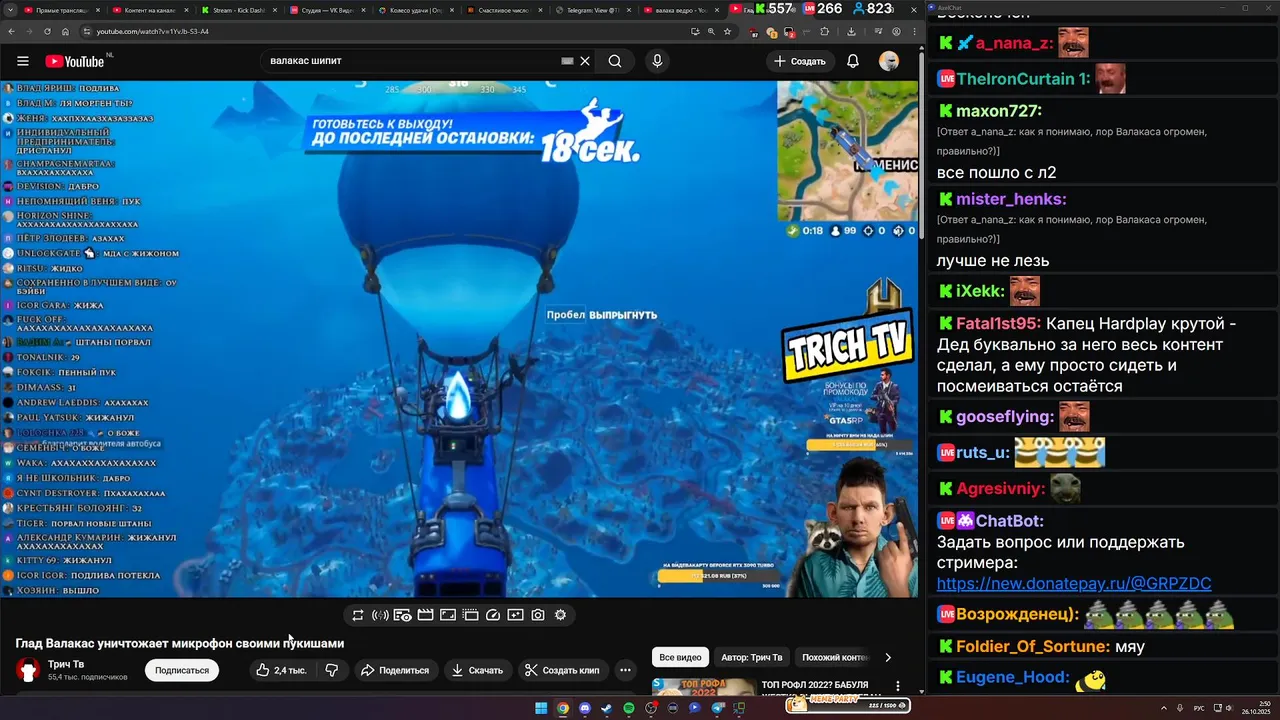Open more actions three-dot menu under video

[625, 670]
